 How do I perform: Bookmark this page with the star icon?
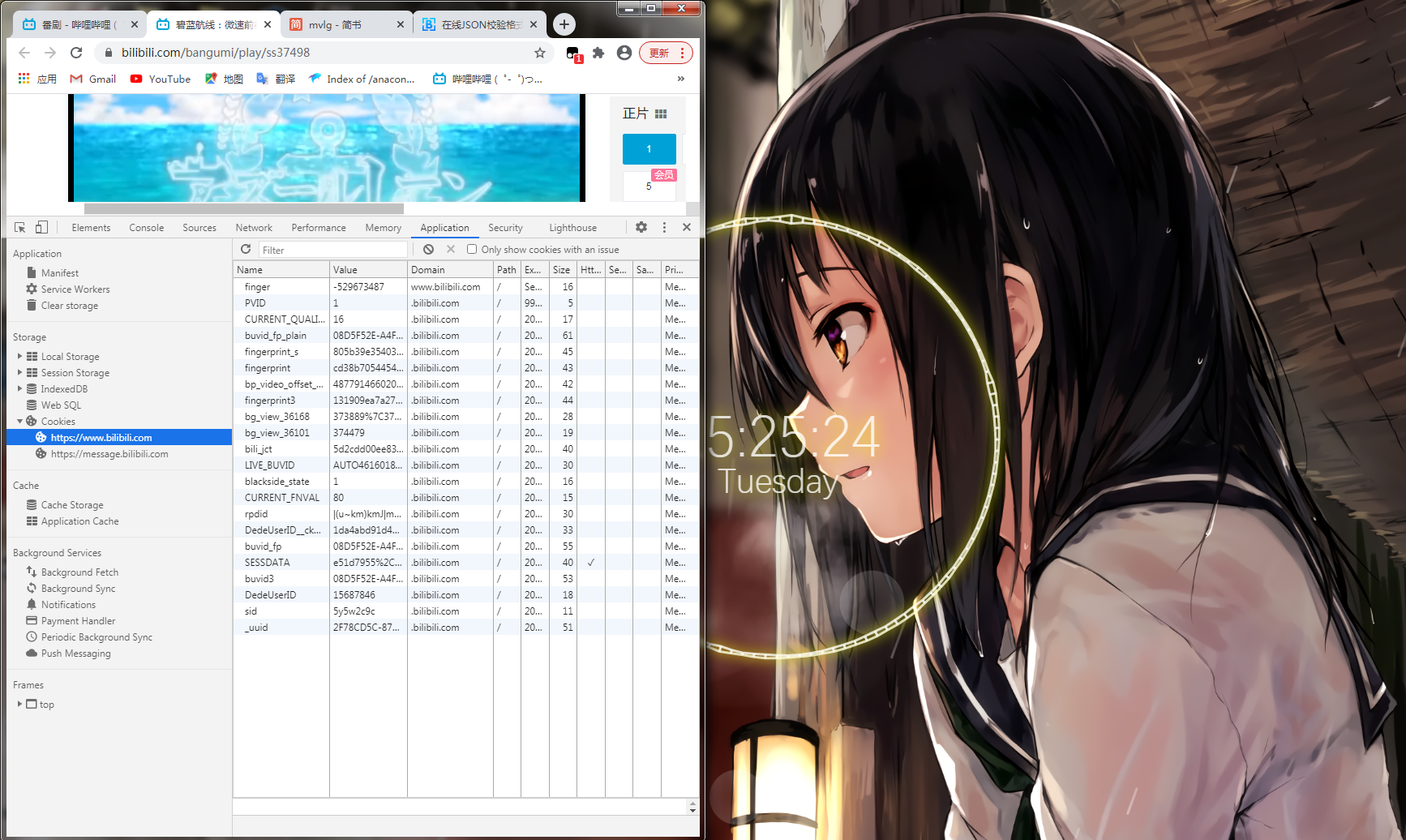[540, 53]
